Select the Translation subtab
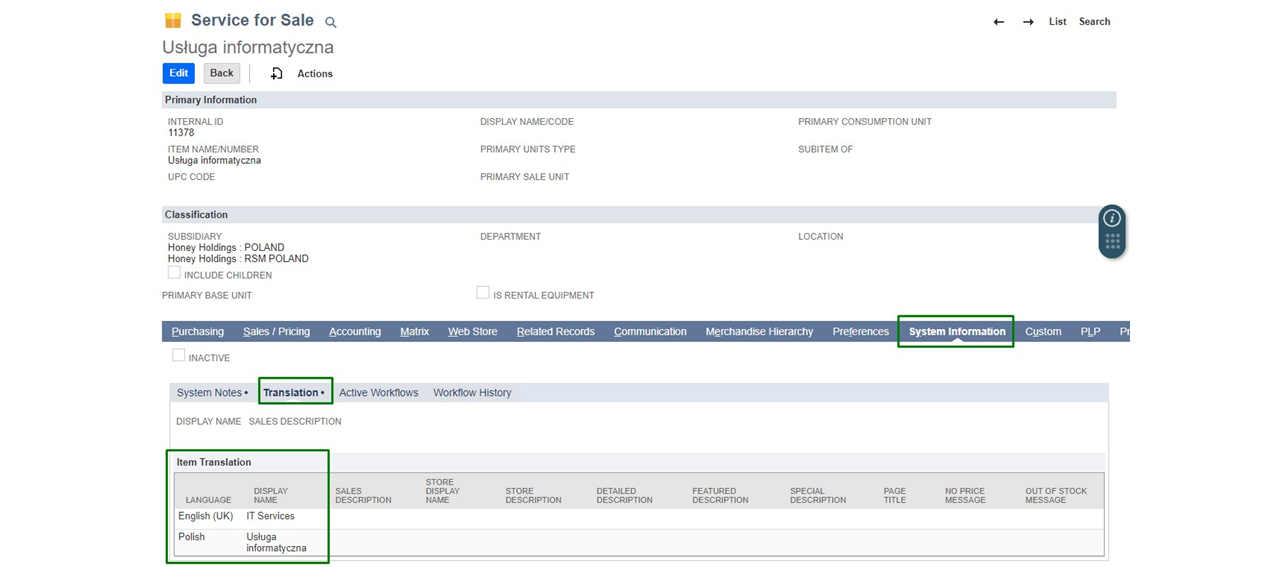The height and width of the screenshot is (567, 1280). (294, 393)
